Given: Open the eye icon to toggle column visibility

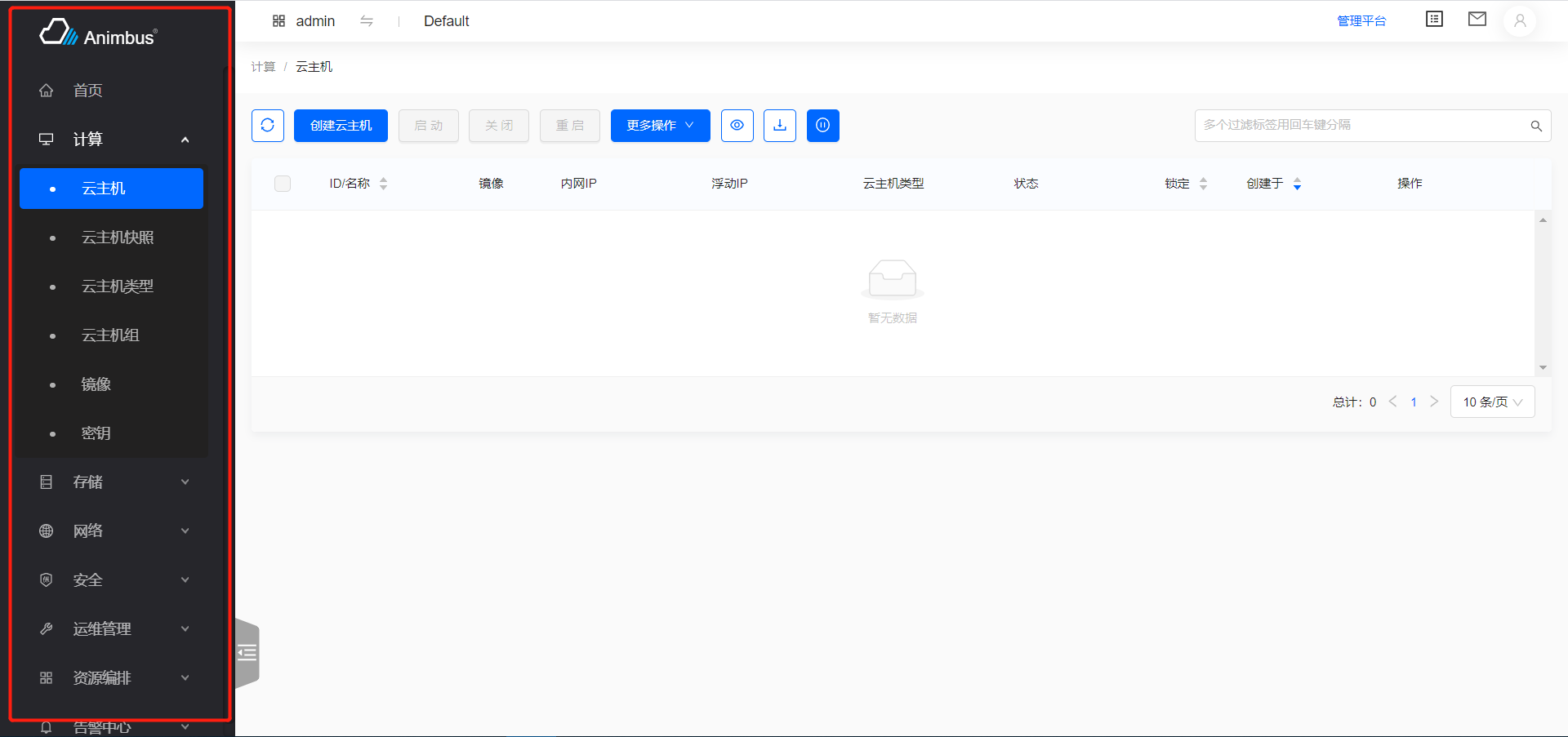Looking at the screenshot, I should tap(737, 126).
